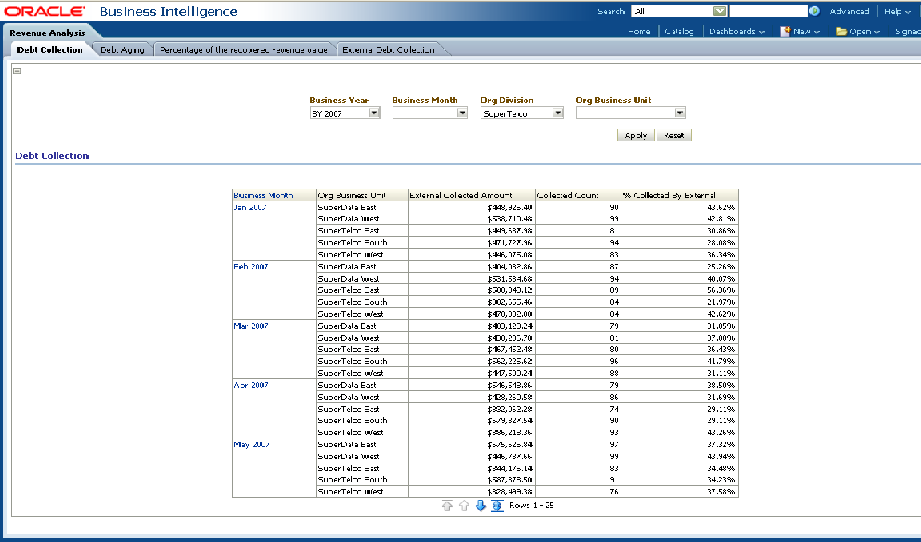Click the Debt Collection section title
The width and height of the screenshot is (921, 542).
tap(52, 156)
